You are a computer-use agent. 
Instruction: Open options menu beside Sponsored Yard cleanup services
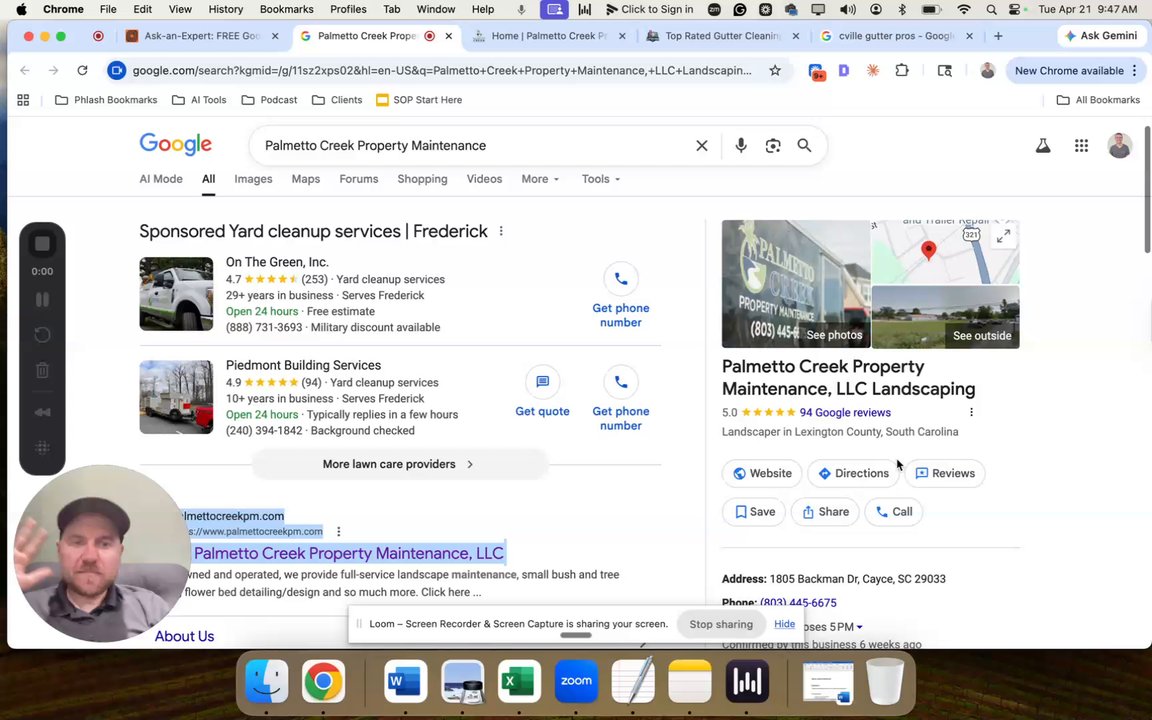point(501,231)
